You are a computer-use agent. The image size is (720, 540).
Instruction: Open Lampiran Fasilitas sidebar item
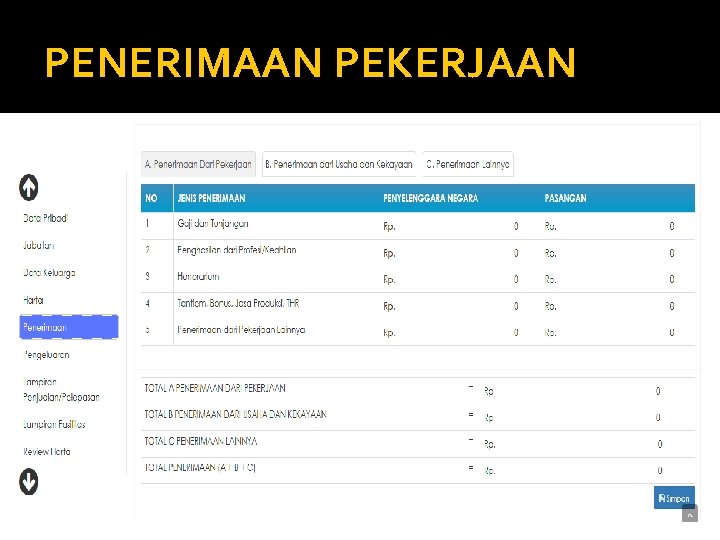(x=54, y=424)
